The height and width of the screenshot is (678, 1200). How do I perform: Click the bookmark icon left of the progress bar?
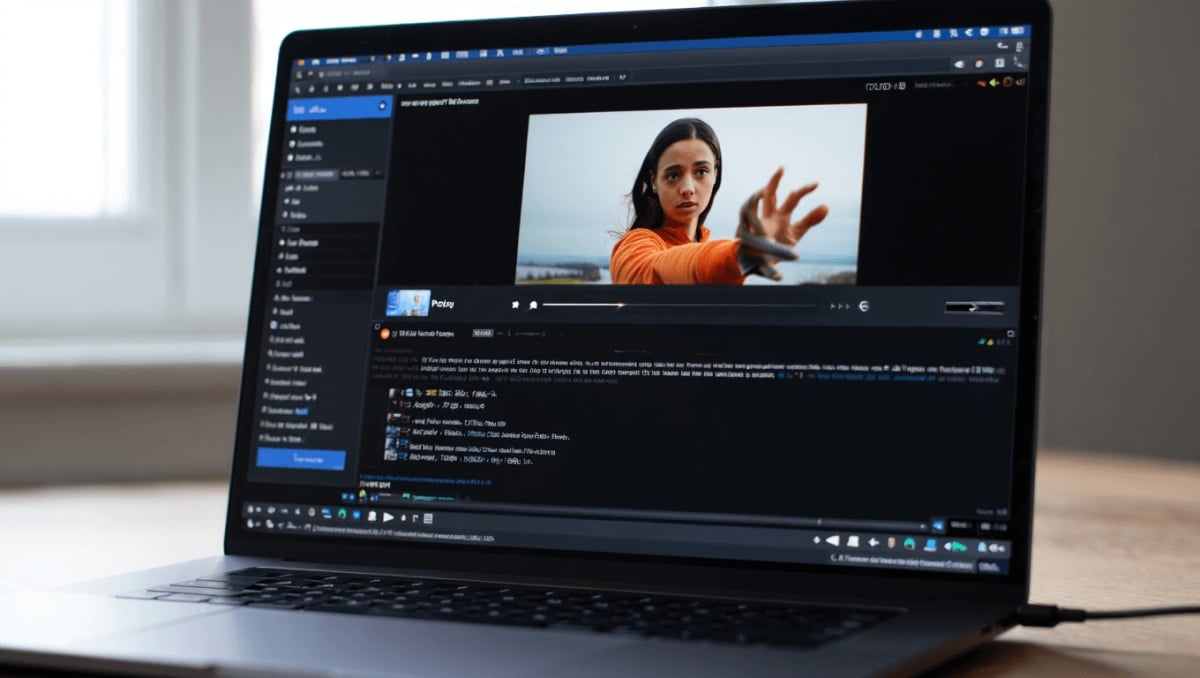tap(533, 303)
